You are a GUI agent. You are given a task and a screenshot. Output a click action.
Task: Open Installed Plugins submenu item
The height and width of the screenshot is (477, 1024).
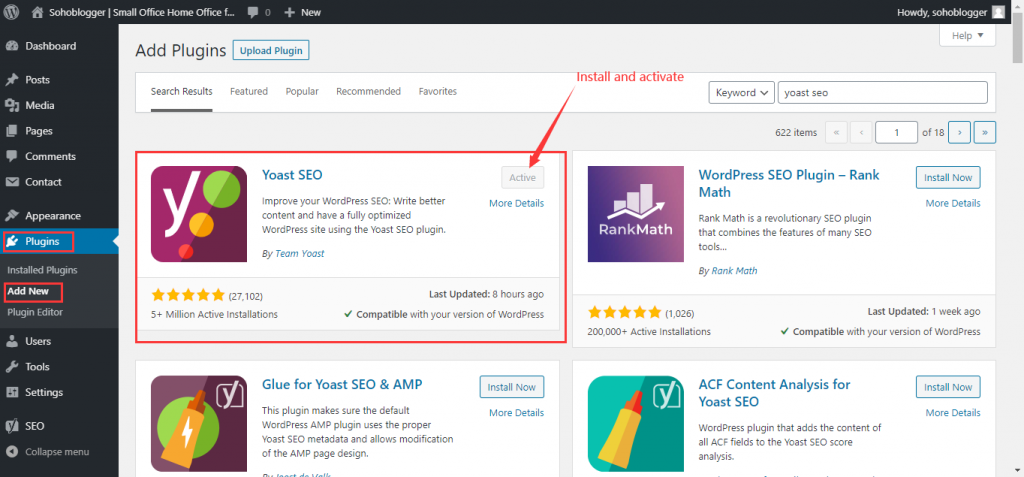tap(42, 270)
